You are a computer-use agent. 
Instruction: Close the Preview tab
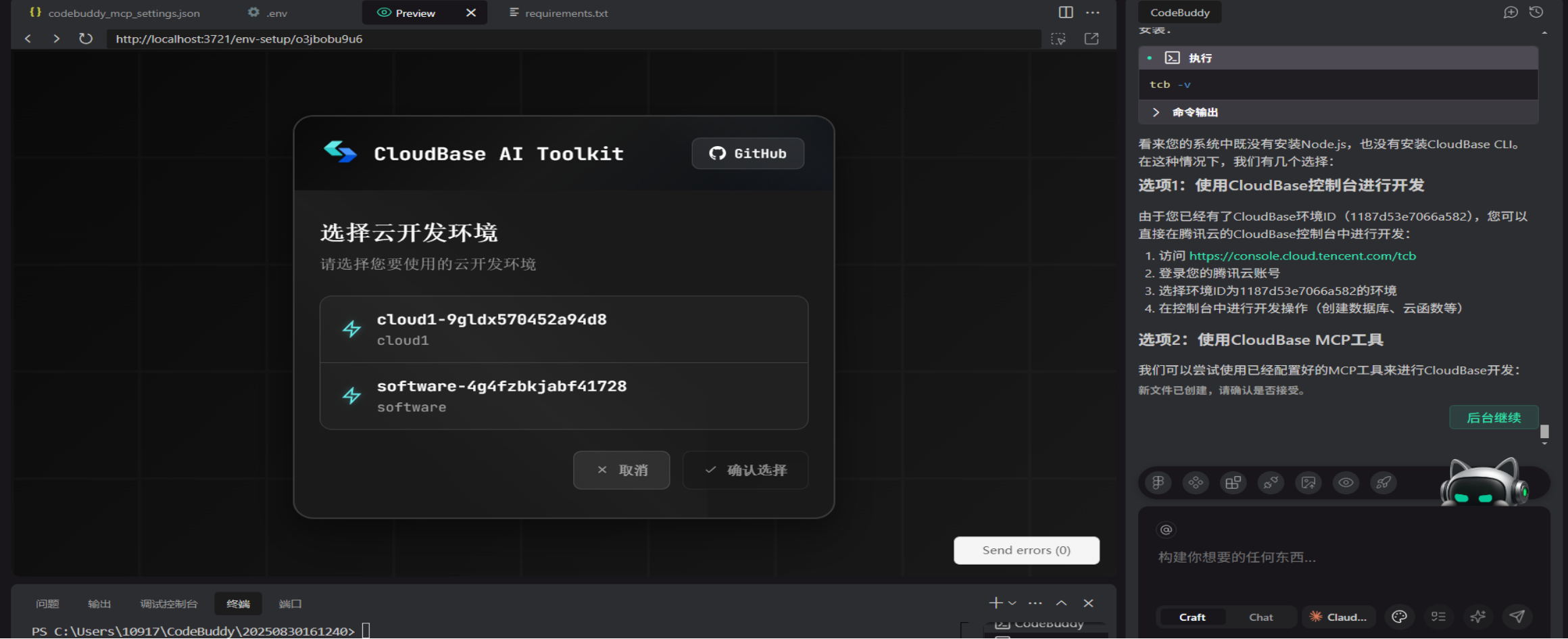pyautogui.click(x=471, y=13)
